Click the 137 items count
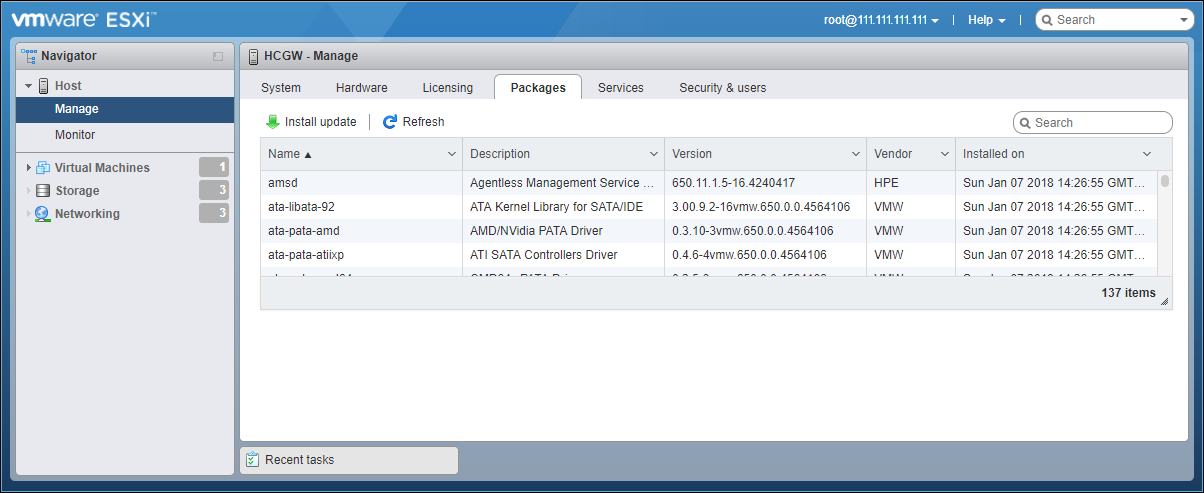 [1128, 293]
